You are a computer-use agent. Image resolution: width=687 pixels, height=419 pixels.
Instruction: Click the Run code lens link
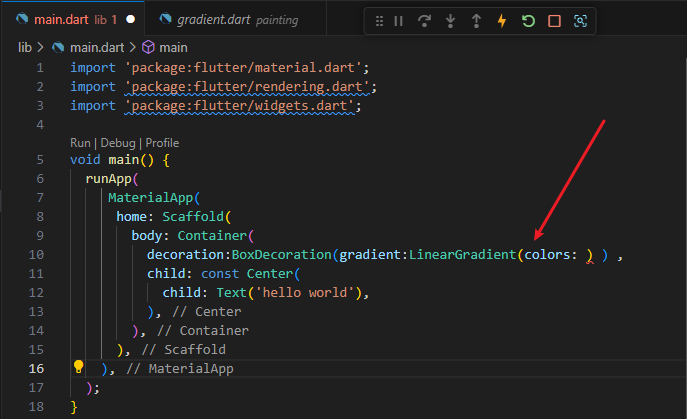point(80,143)
